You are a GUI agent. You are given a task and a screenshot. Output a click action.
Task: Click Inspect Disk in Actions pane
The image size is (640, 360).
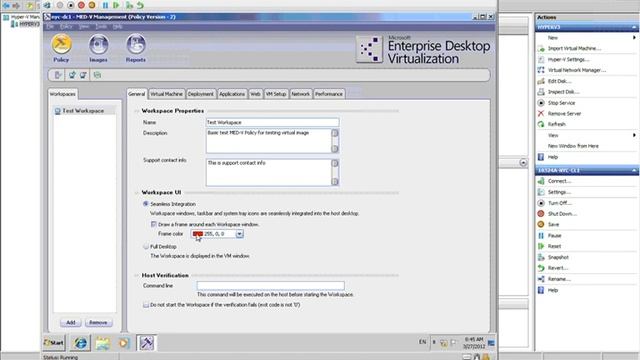[x=563, y=92]
